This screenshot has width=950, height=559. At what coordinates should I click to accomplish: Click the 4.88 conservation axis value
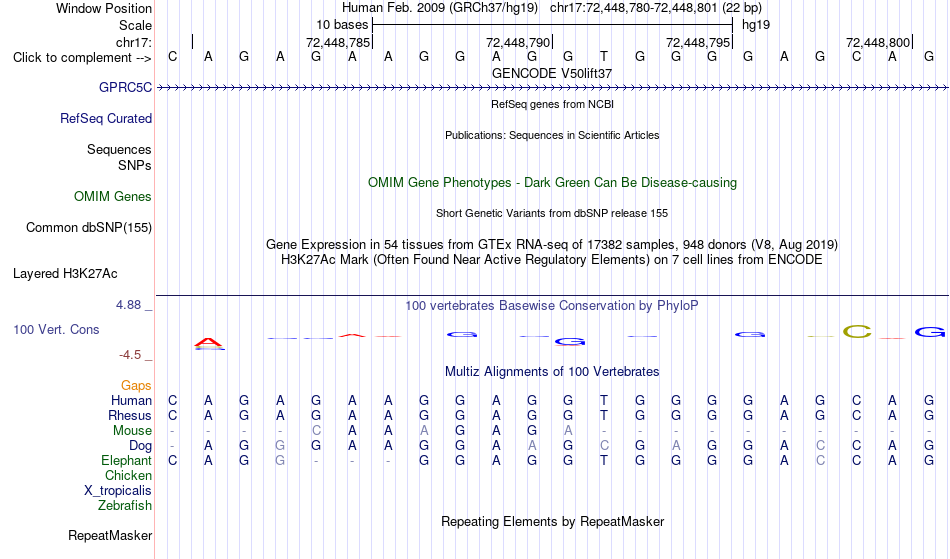click(128, 305)
